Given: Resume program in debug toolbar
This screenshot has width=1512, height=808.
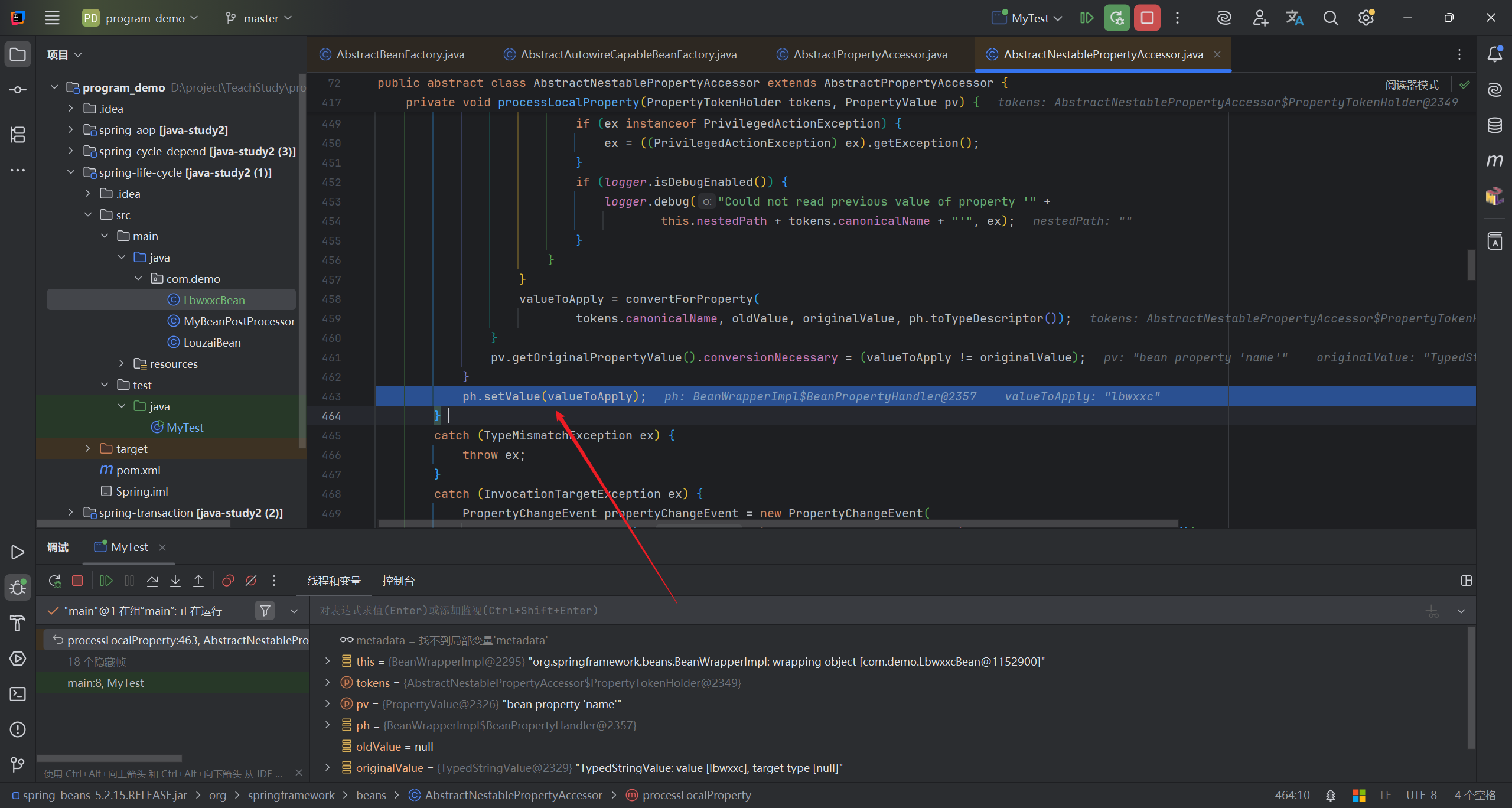Looking at the screenshot, I should pyautogui.click(x=106, y=581).
